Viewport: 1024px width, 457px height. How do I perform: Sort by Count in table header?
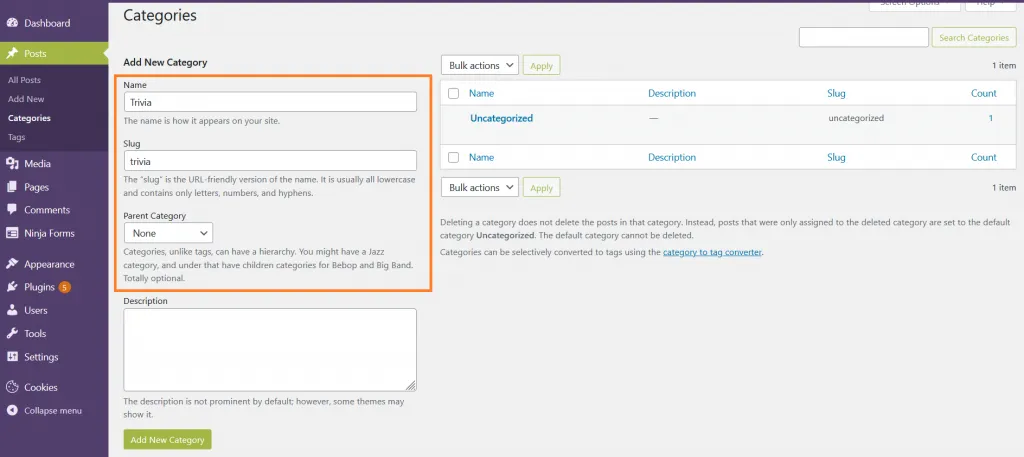(984, 93)
